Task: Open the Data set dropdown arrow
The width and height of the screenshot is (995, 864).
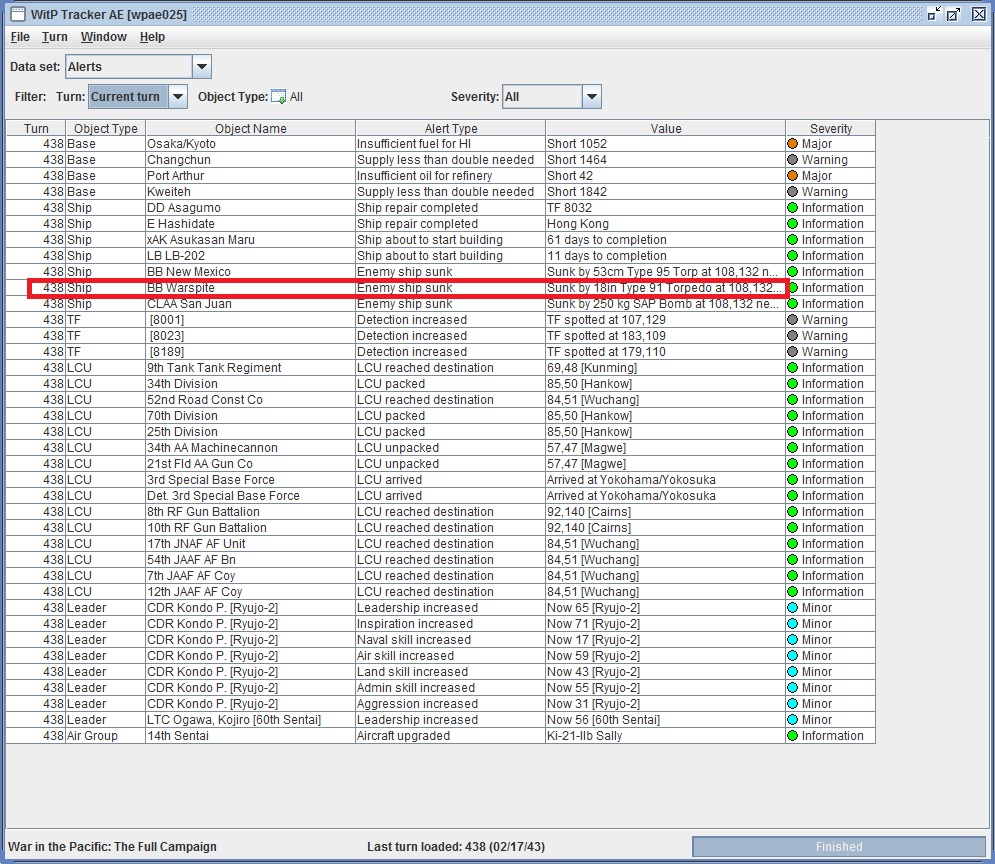Action: pyautogui.click(x=202, y=67)
